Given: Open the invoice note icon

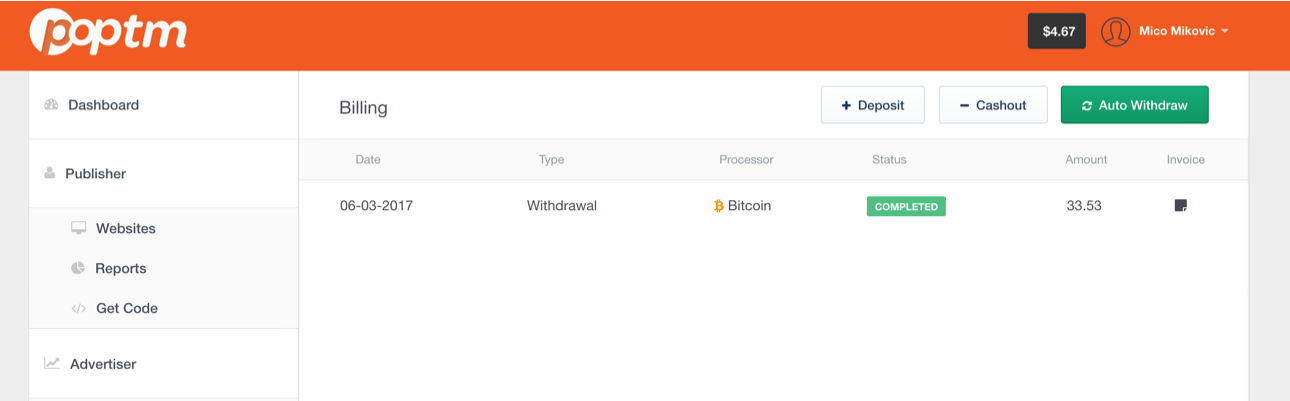Looking at the screenshot, I should (x=1181, y=206).
